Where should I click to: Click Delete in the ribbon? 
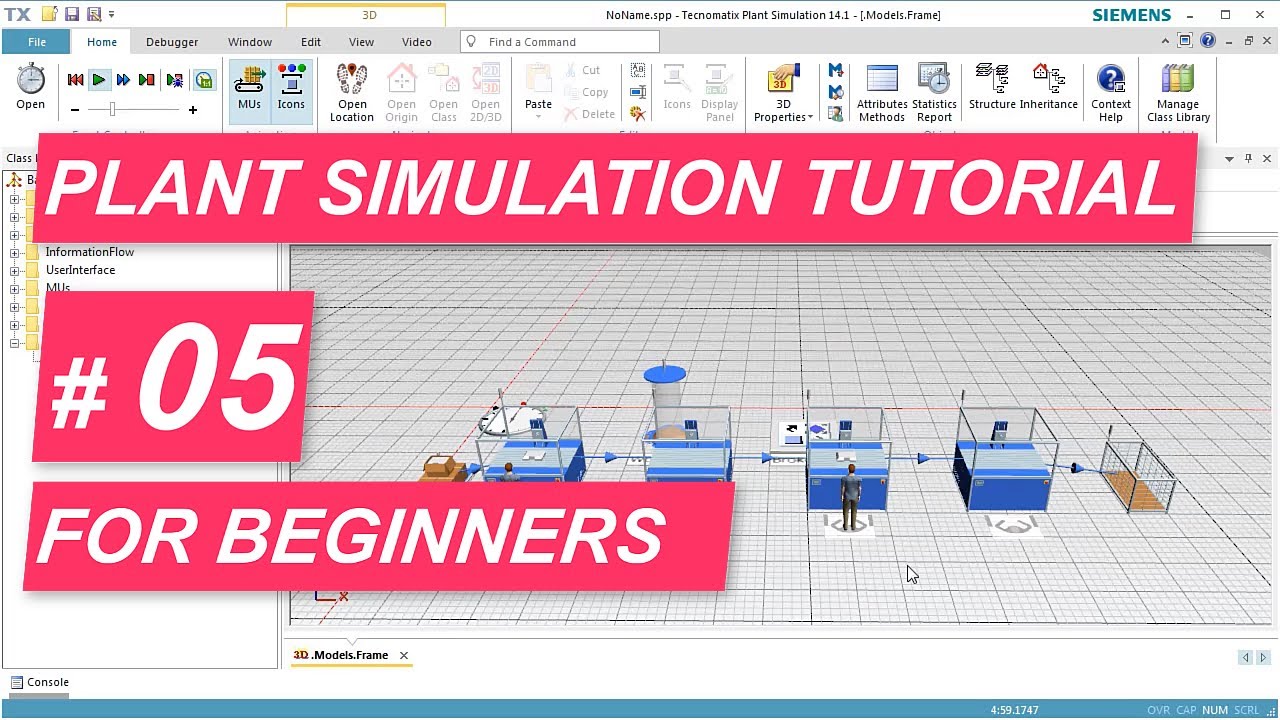pos(589,114)
